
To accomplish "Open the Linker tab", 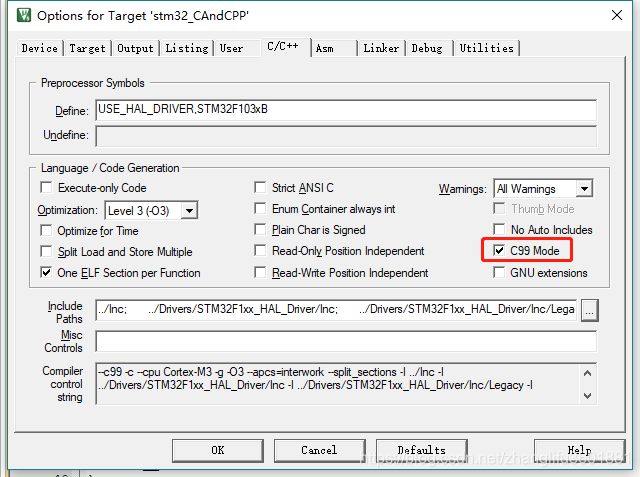I will click(x=381, y=48).
